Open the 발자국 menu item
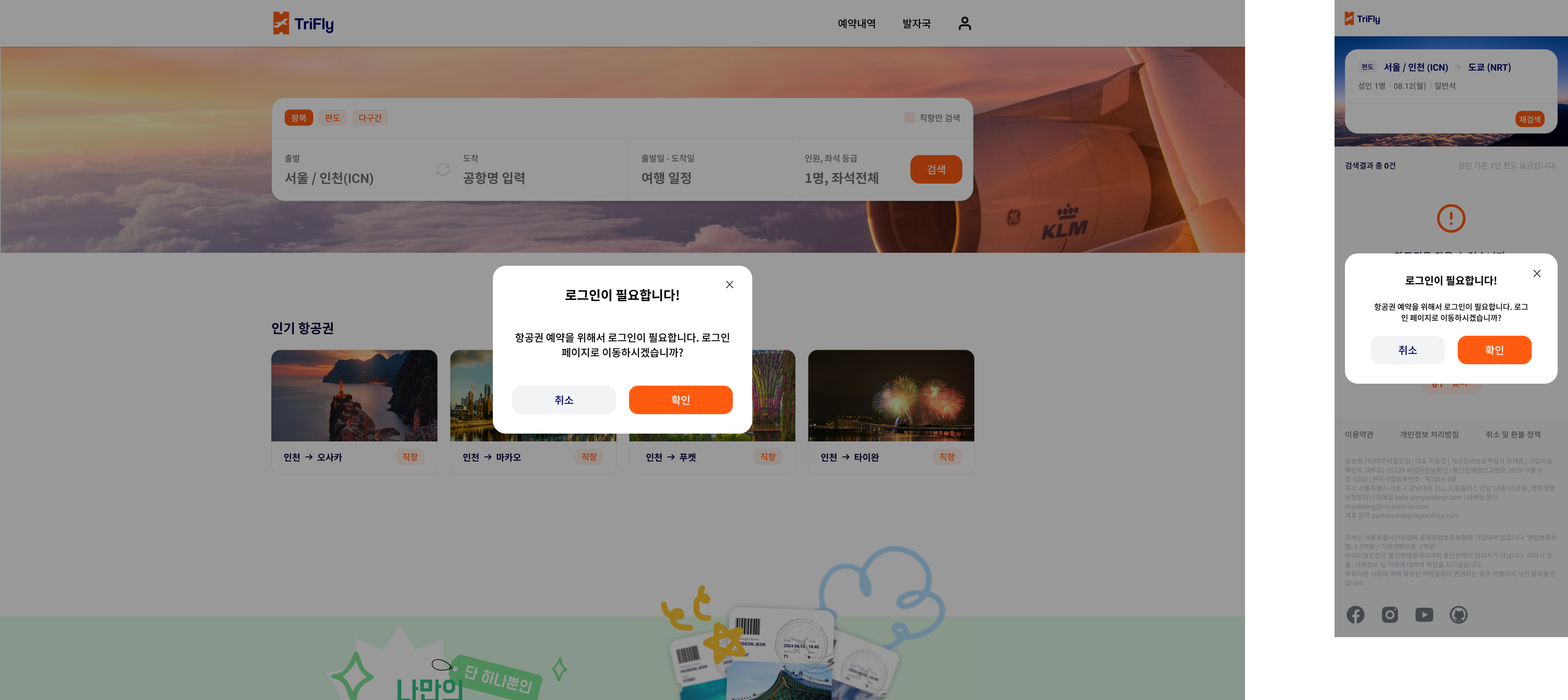The height and width of the screenshot is (700, 1568). (916, 23)
